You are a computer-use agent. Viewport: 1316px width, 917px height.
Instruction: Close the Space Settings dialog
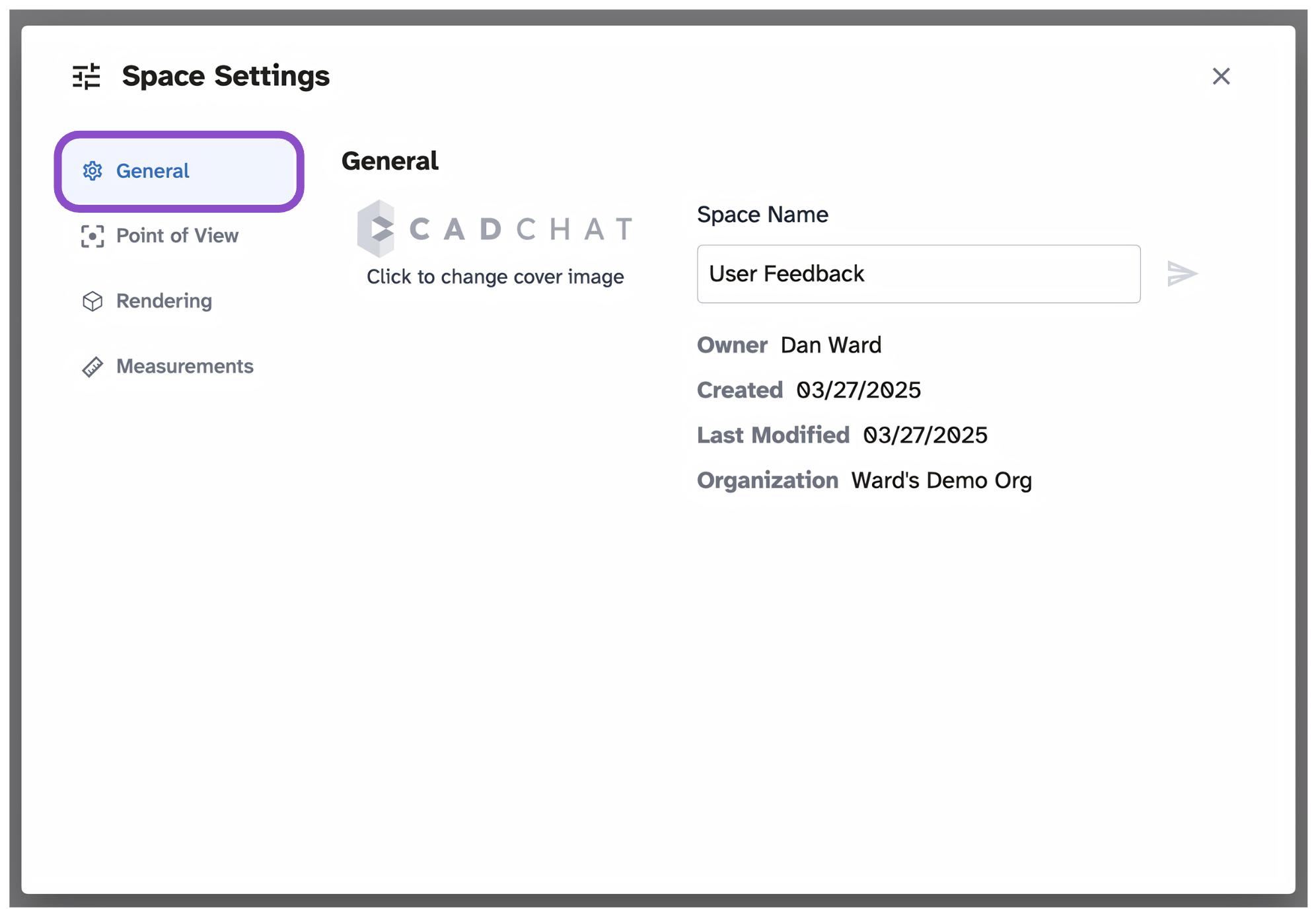click(1221, 76)
